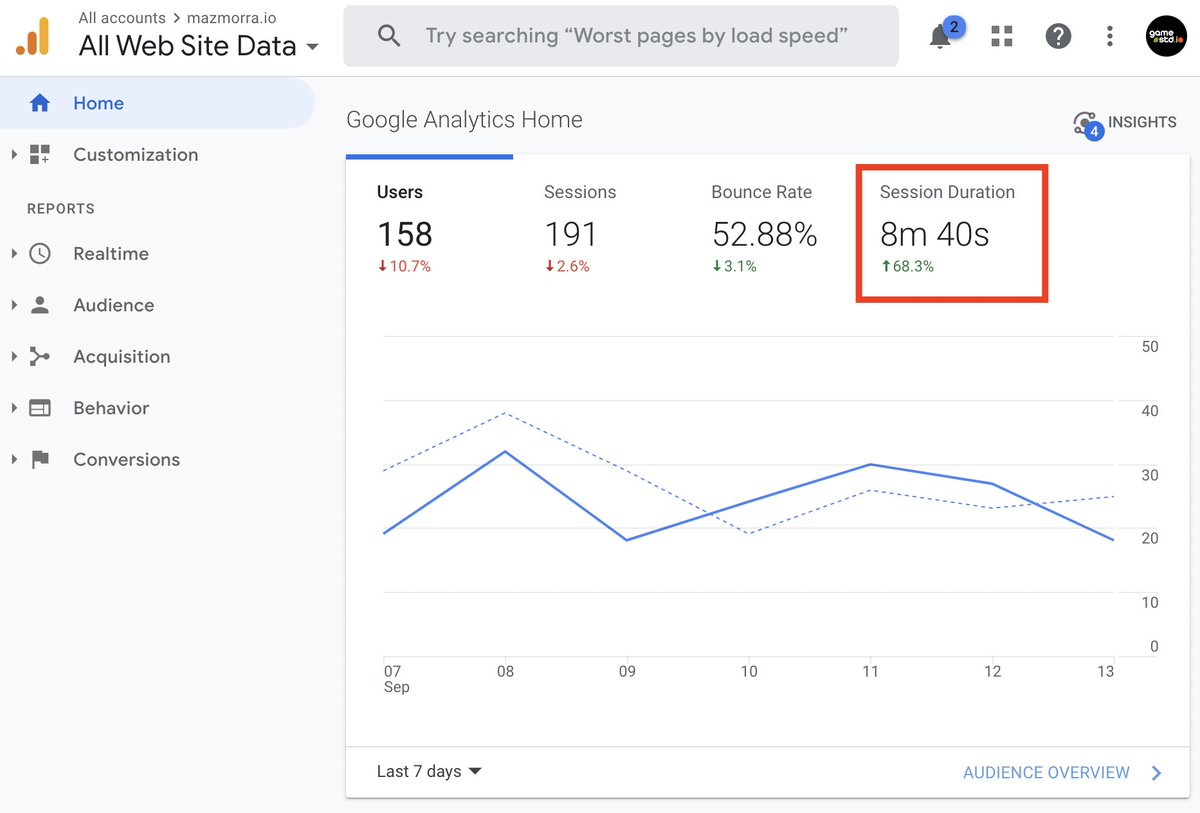Viewport: 1200px width, 813px height.
Task: Click the mazmorra.io breadcrumb text
Action: pyautogui.click(x=232, y=18)
